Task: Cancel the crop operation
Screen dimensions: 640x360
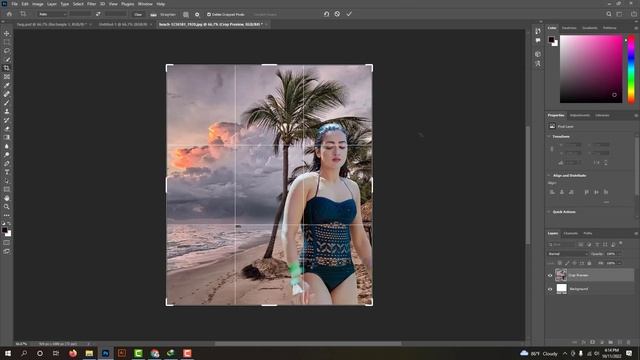Action: [x=337, y=14]
